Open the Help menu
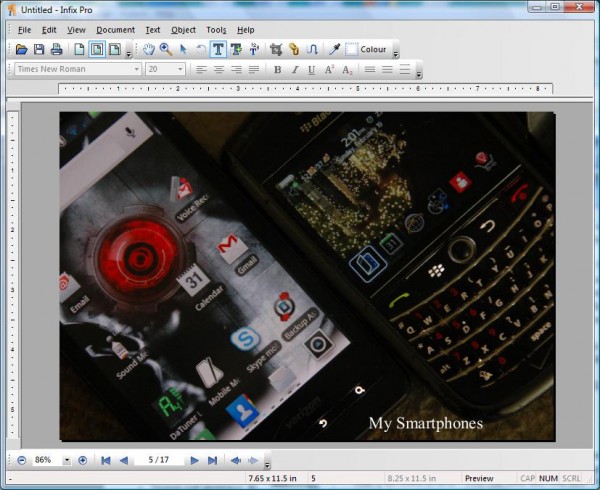Image resolution: width=600 pixels, height=490 pixels. tap(246, 30)
